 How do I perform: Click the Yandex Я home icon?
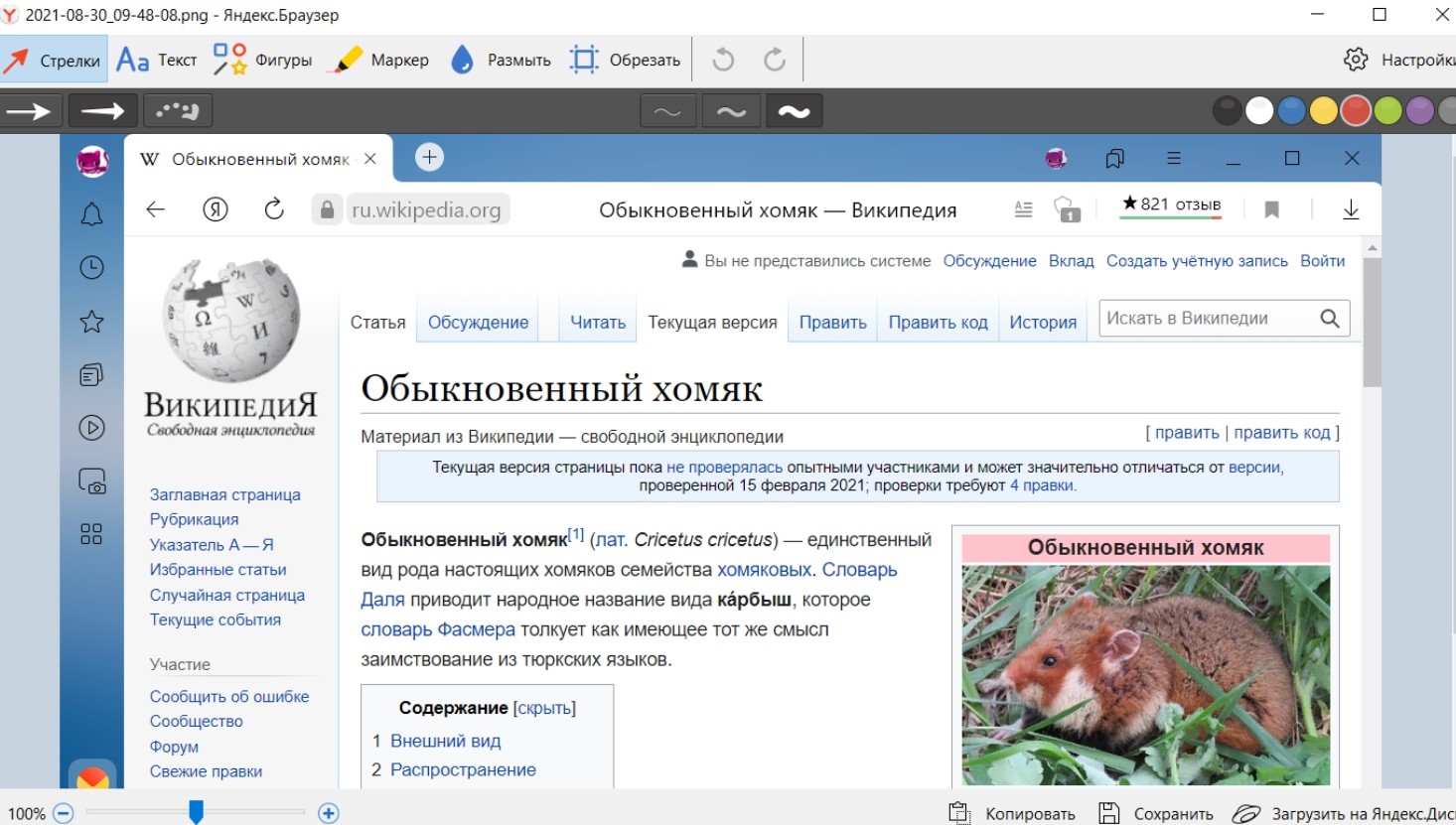216,209
